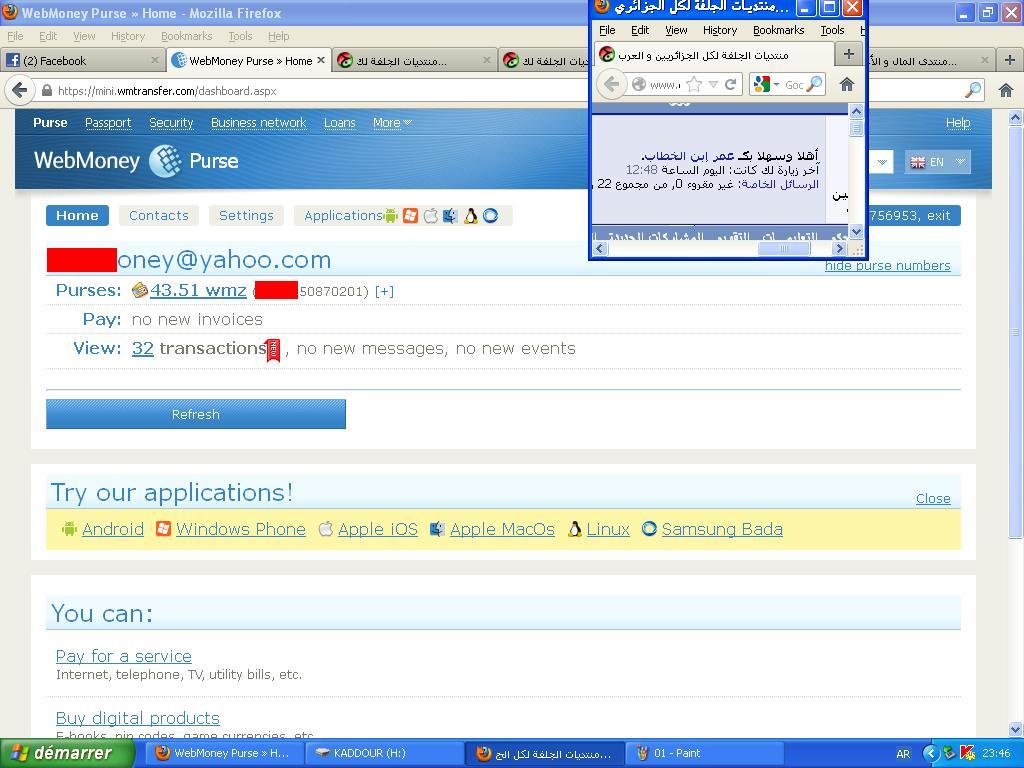1024x768 pixels.
Task: Open the Security link in top navigation
Action: point(171,123)
